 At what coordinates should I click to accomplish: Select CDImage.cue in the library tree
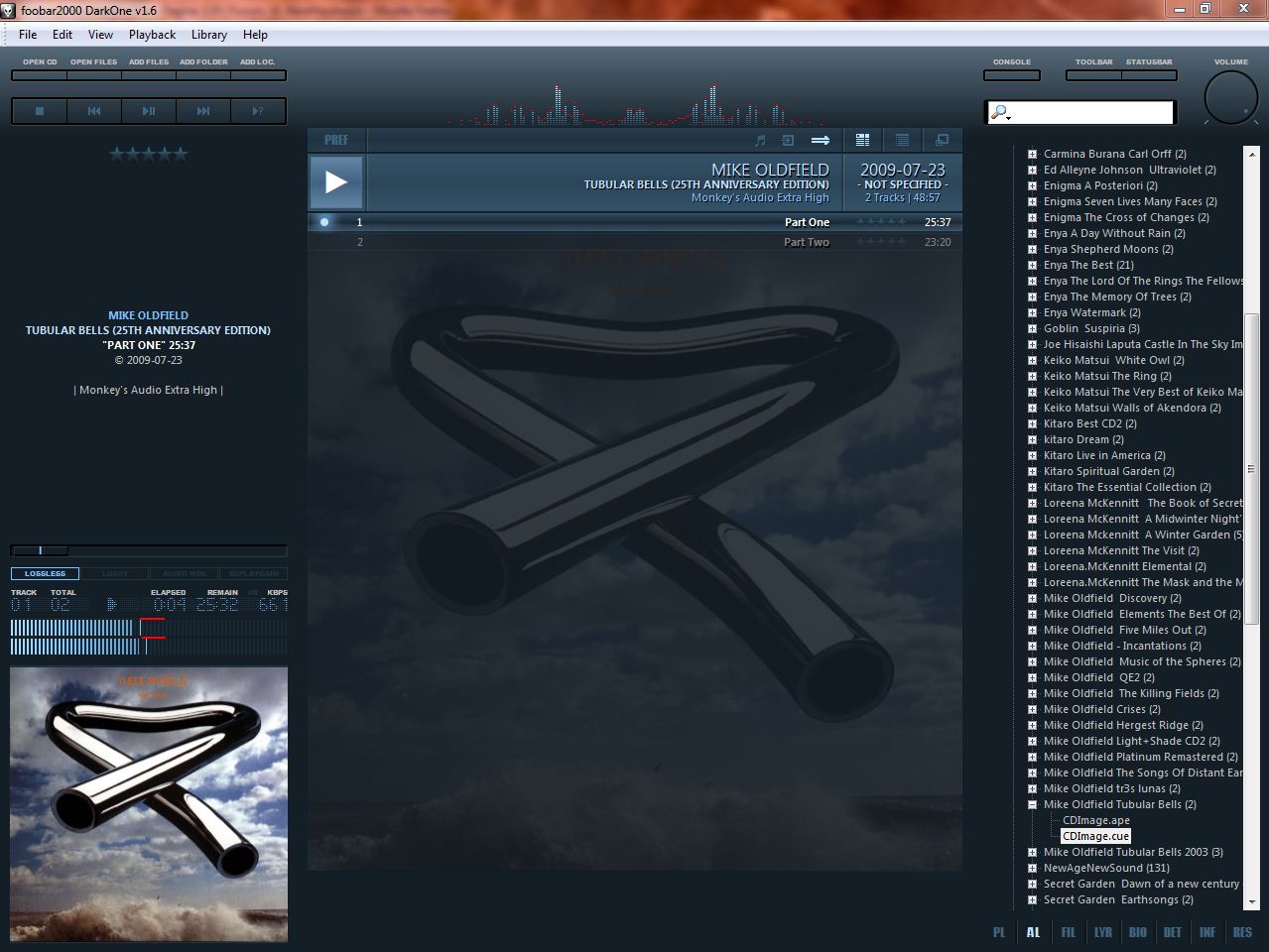(1095, 836)
